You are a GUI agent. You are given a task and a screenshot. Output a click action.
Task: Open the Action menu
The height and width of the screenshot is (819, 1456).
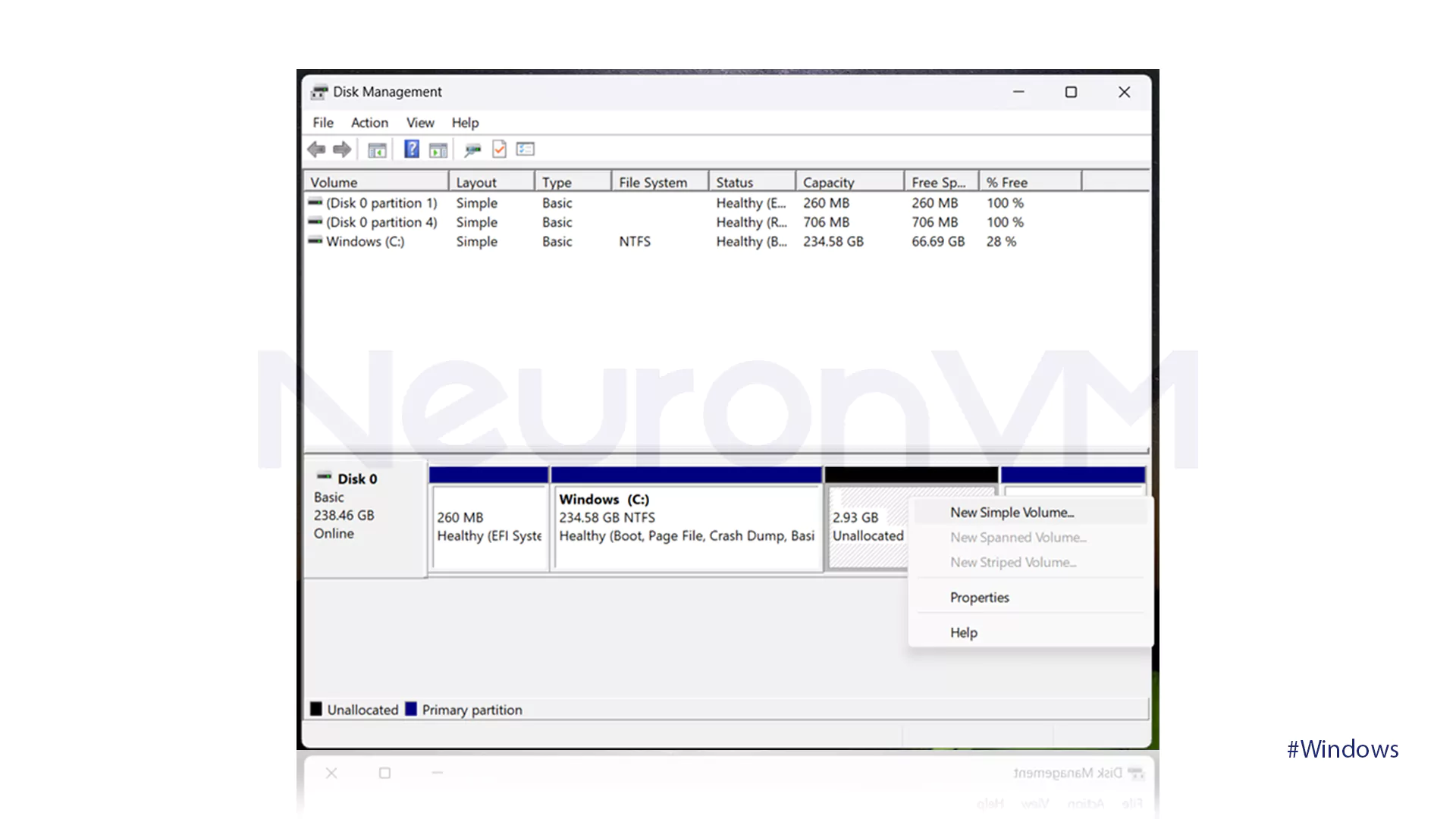point(369,123)
